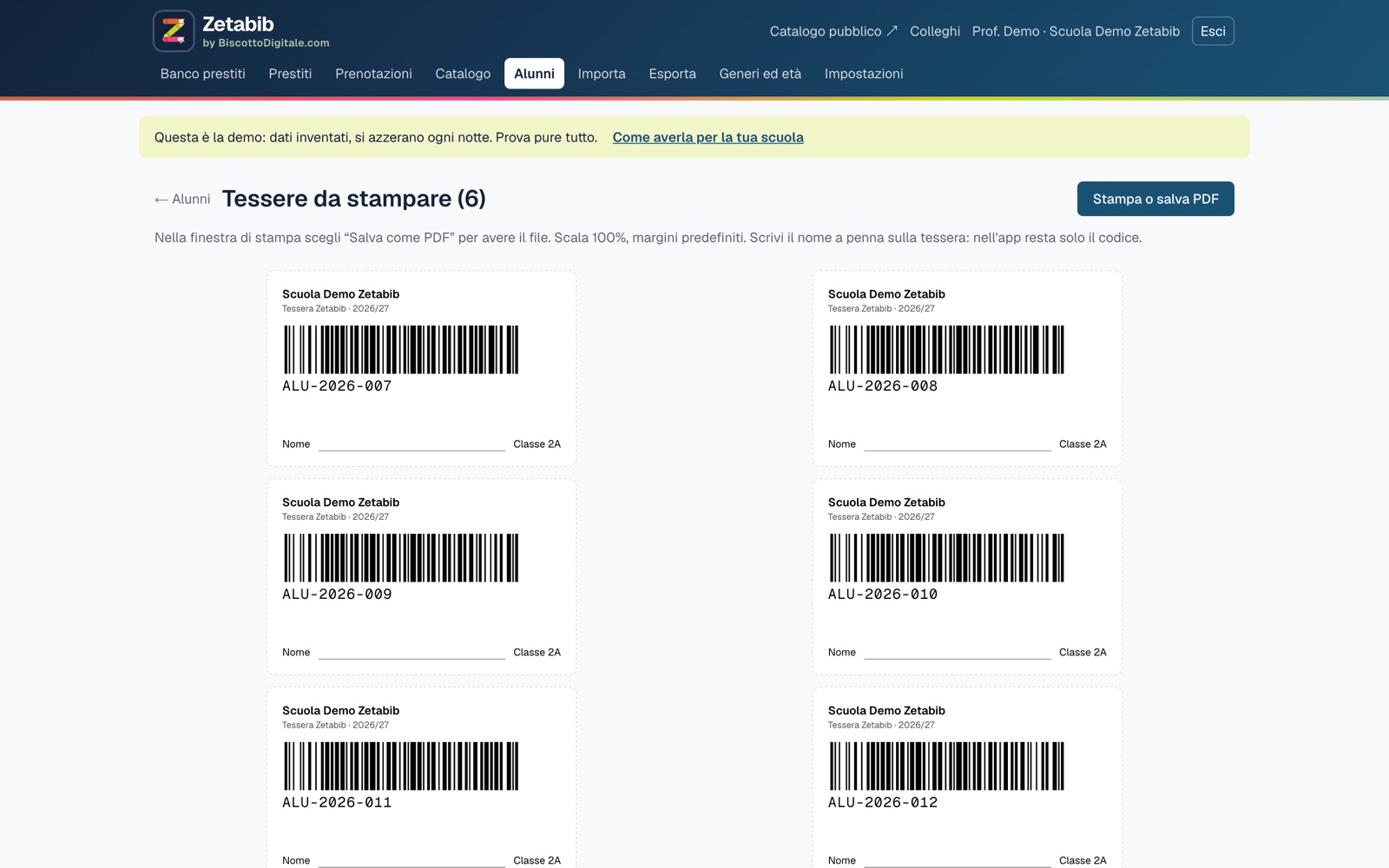Open the Esporta tab
The image size is (1389, 868).
pyautogui.click(x=673, y=74)
